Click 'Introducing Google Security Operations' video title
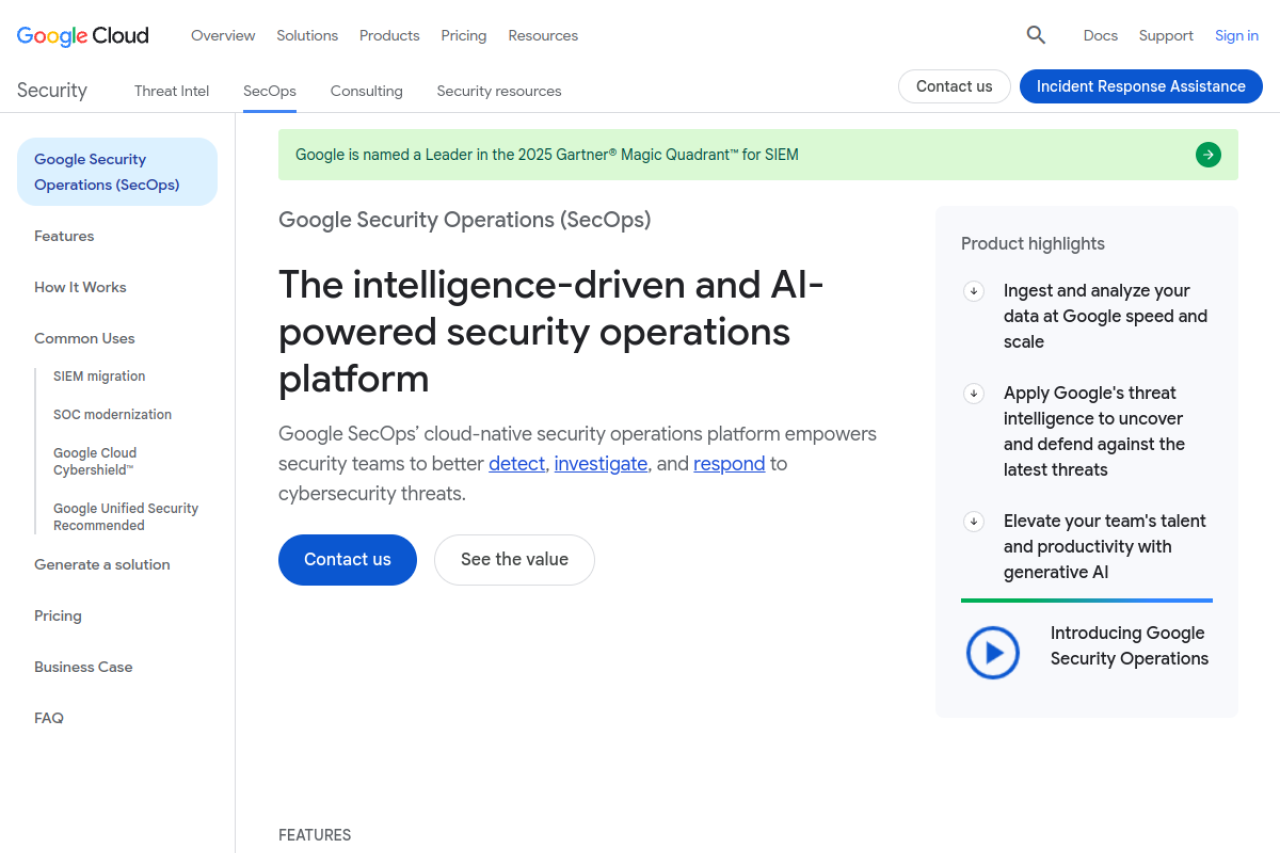 click(x=1130, y=646)
